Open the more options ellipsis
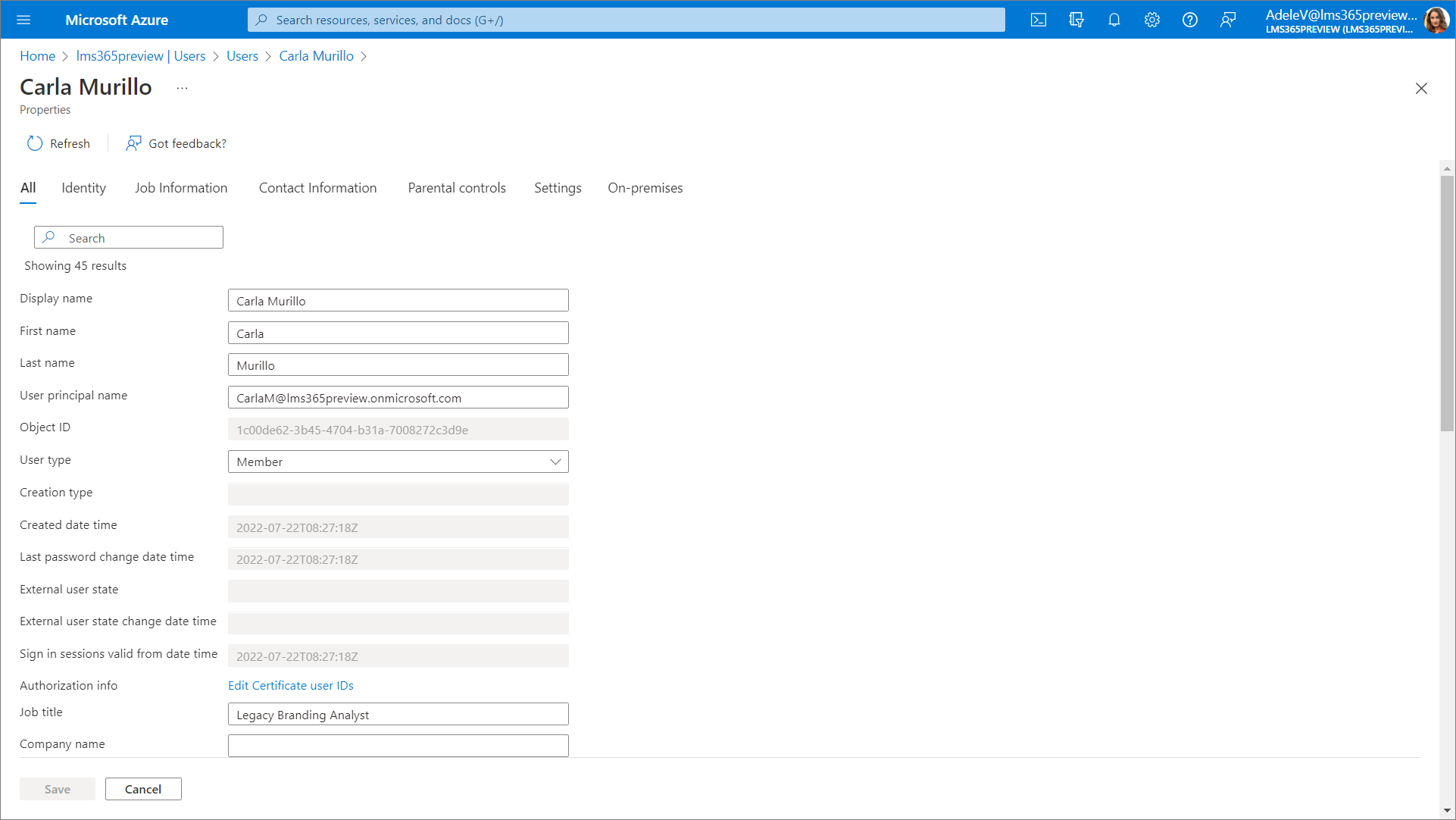Screen dimensions: 1456x820 pyautogui.click(x=182, y=88)
